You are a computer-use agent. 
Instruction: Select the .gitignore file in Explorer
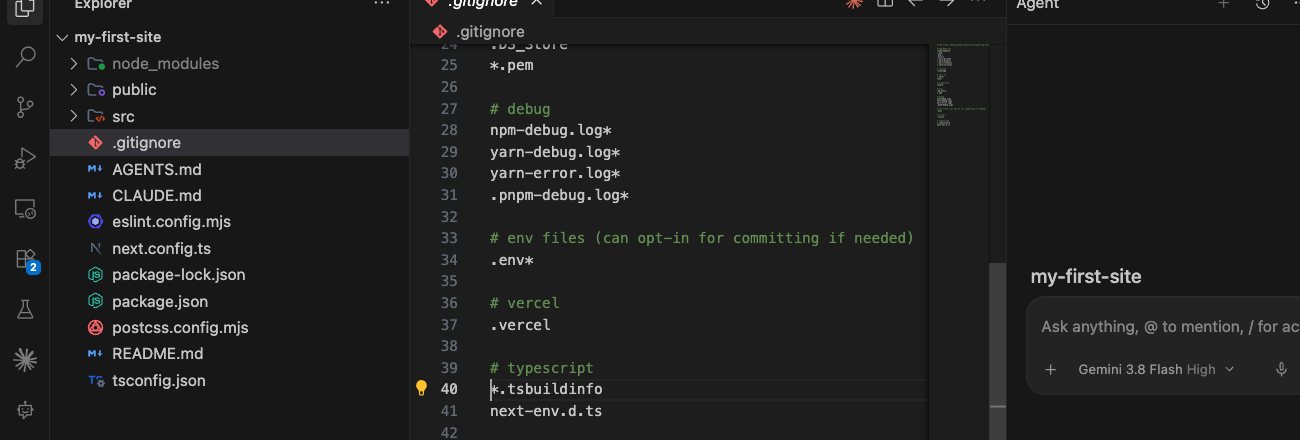click(230, 142)
